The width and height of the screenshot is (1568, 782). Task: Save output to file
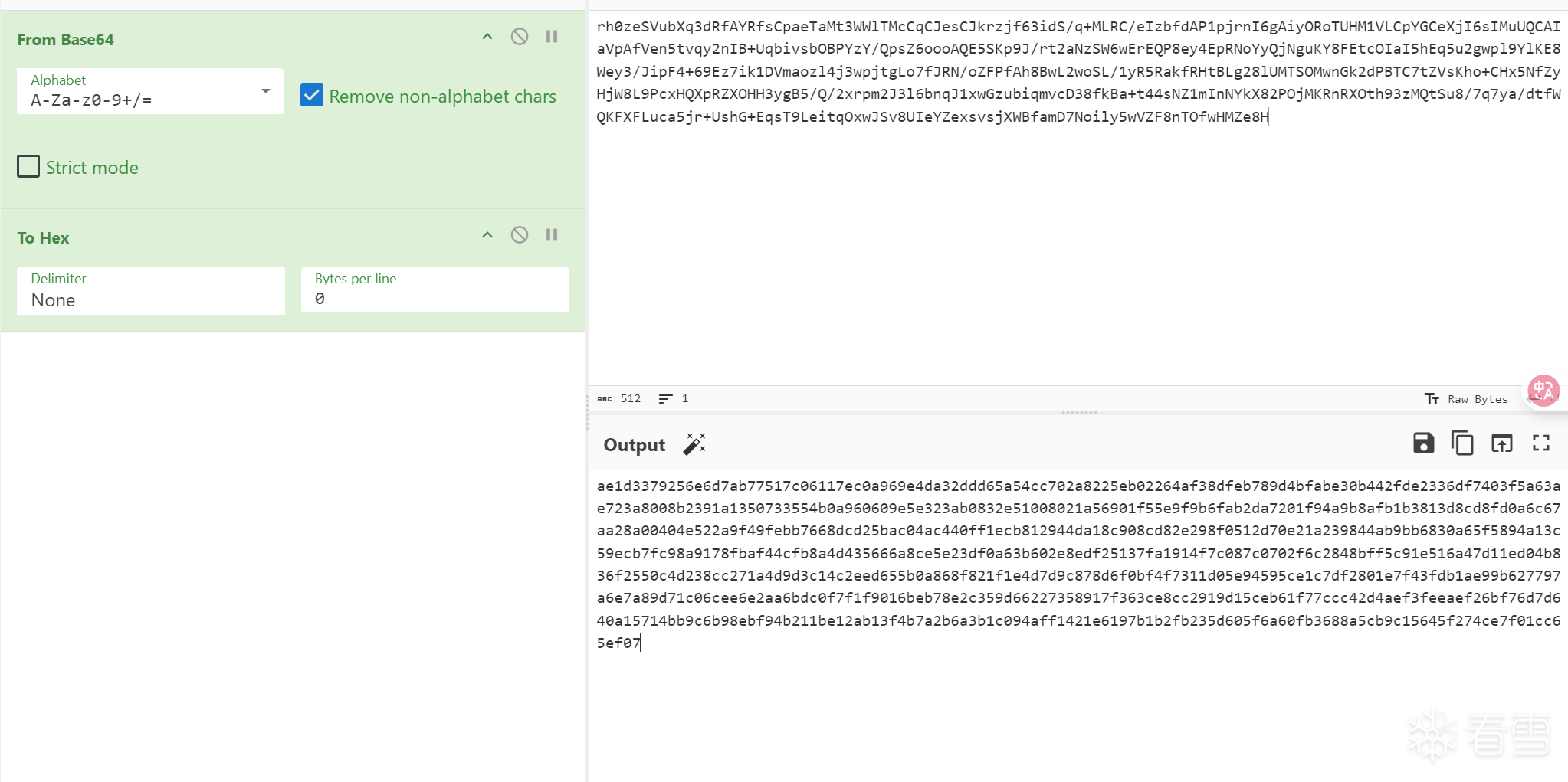click(1423, 443)
